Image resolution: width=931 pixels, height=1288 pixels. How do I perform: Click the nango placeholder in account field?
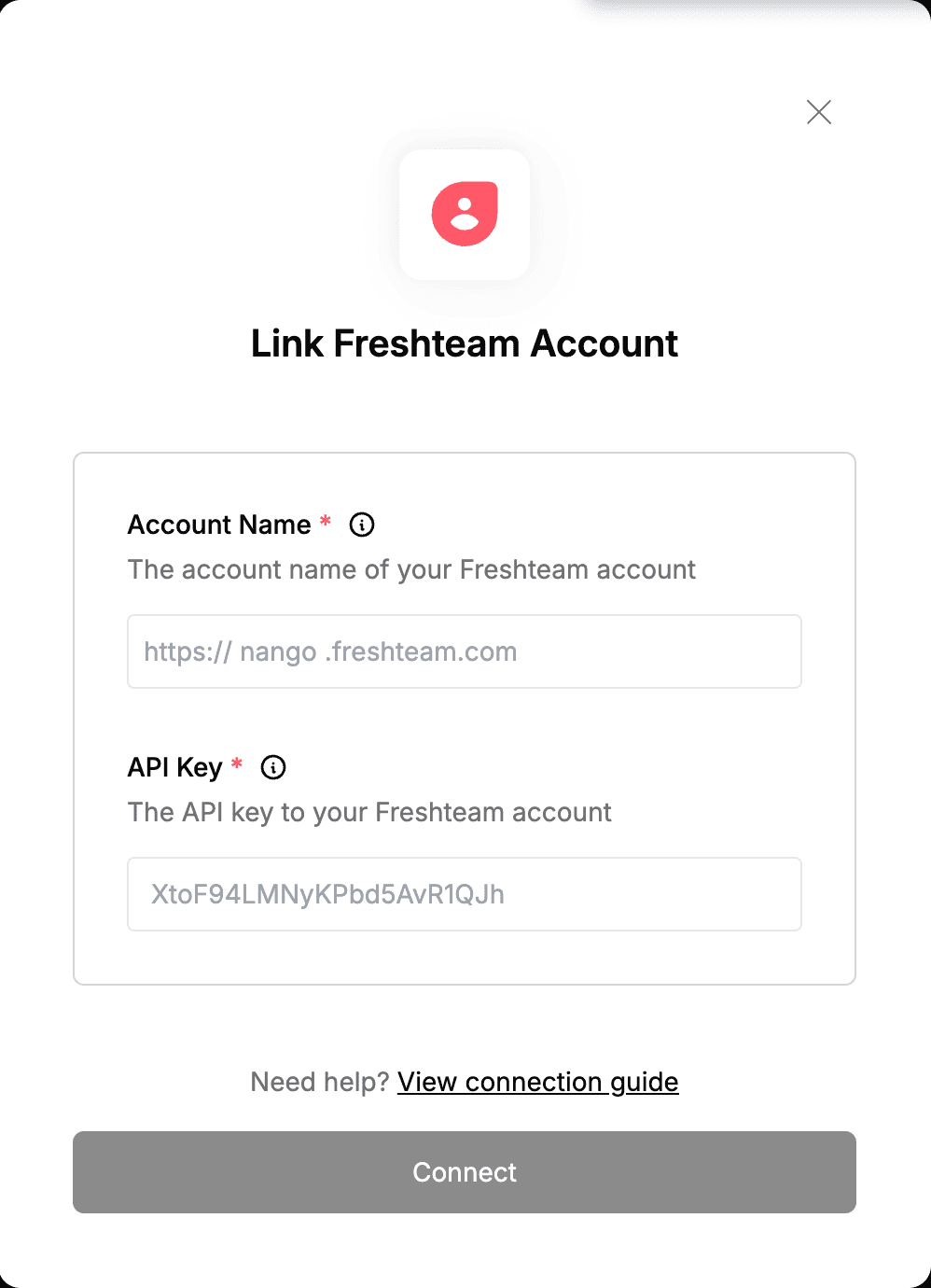pyautogui.click(x=278, y=652)
